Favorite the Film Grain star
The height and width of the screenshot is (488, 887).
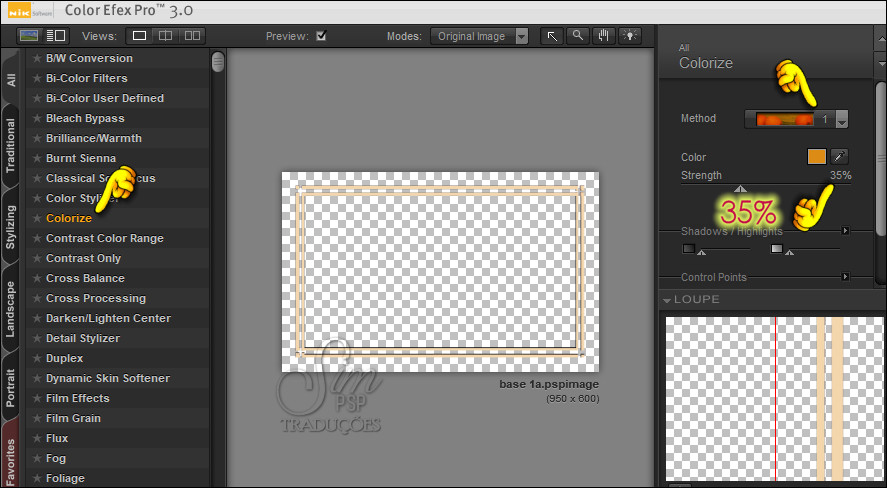coord(37,418)
